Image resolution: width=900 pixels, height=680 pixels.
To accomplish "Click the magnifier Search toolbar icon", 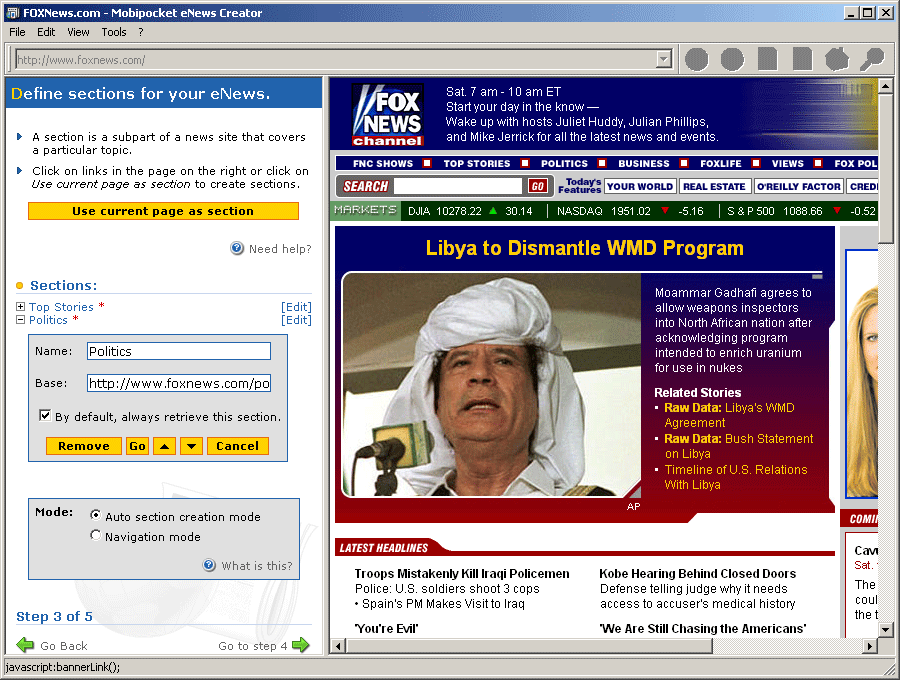I will pyautogui.click(x=872, y=59).
